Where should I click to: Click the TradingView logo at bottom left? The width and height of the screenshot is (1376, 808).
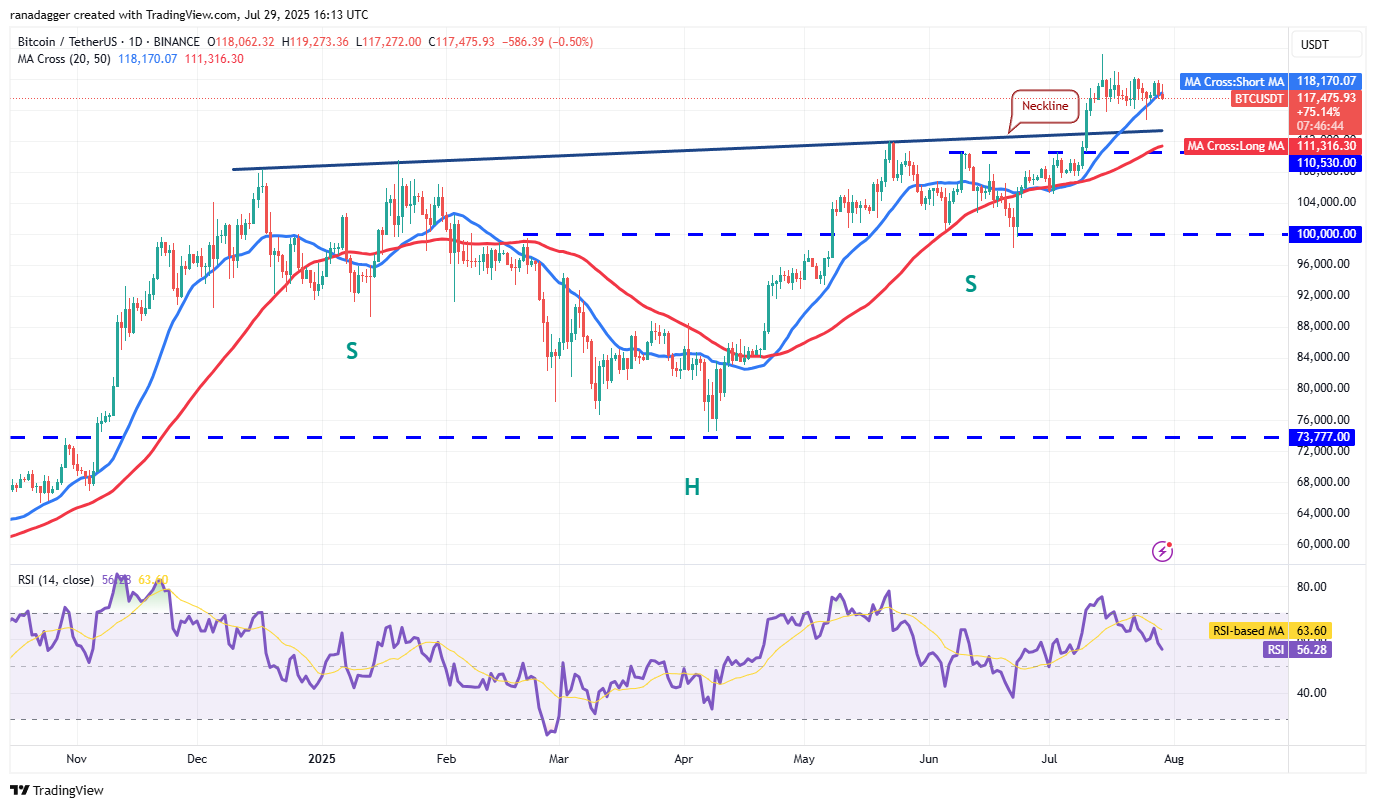click(x=57, y=790)
